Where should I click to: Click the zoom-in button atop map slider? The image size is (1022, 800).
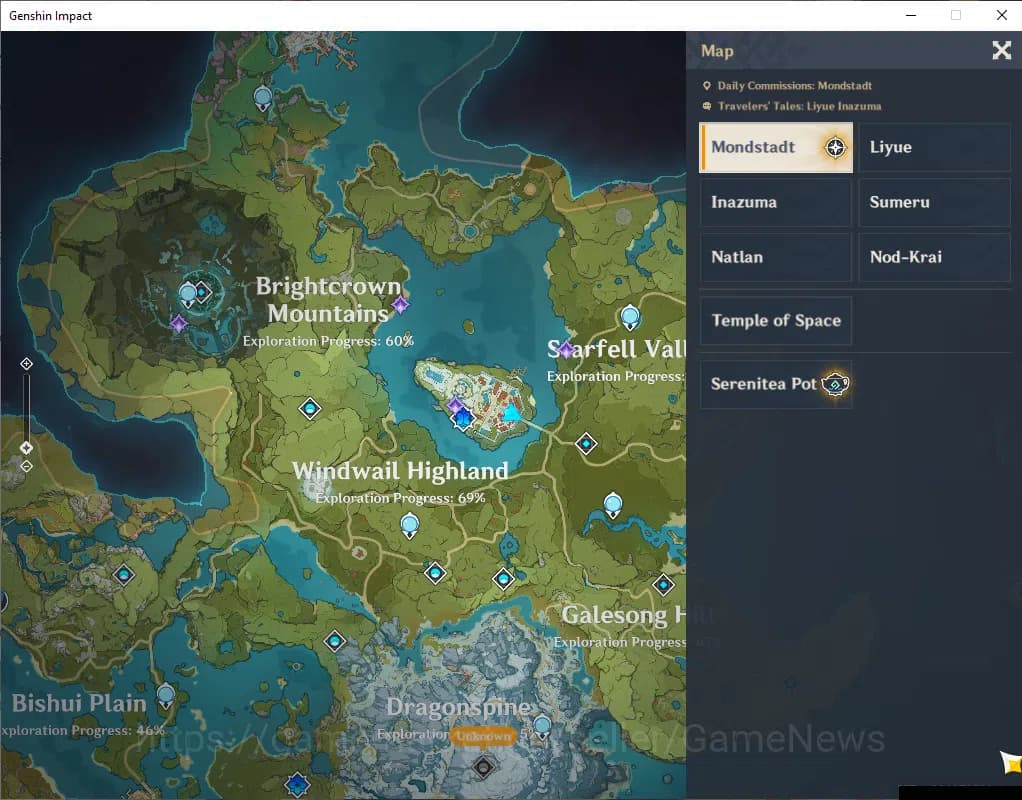pyautogui.click(x=26, y=364)
